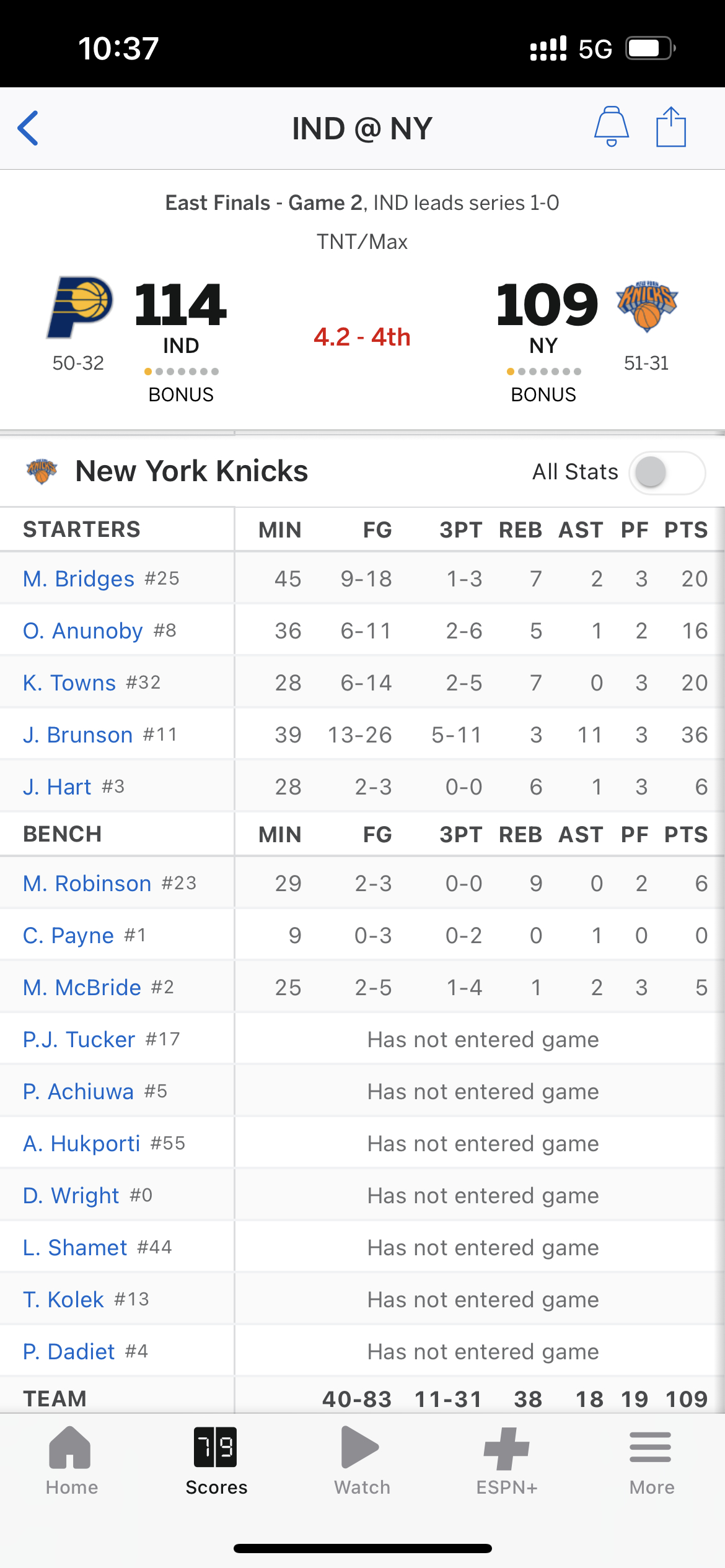Open K. Towns player profile
725x1568 pixels.
pos(69,682)
